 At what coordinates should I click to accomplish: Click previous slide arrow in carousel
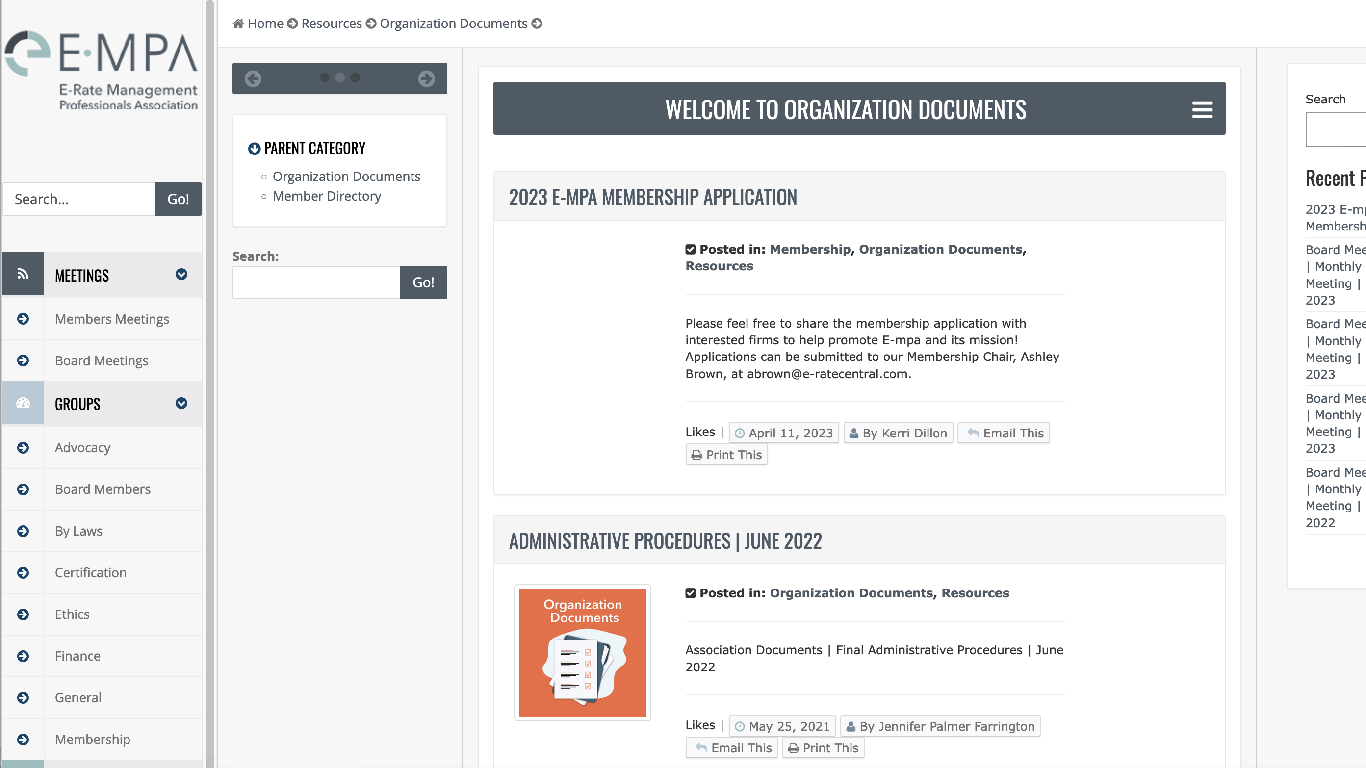point(253,79)
